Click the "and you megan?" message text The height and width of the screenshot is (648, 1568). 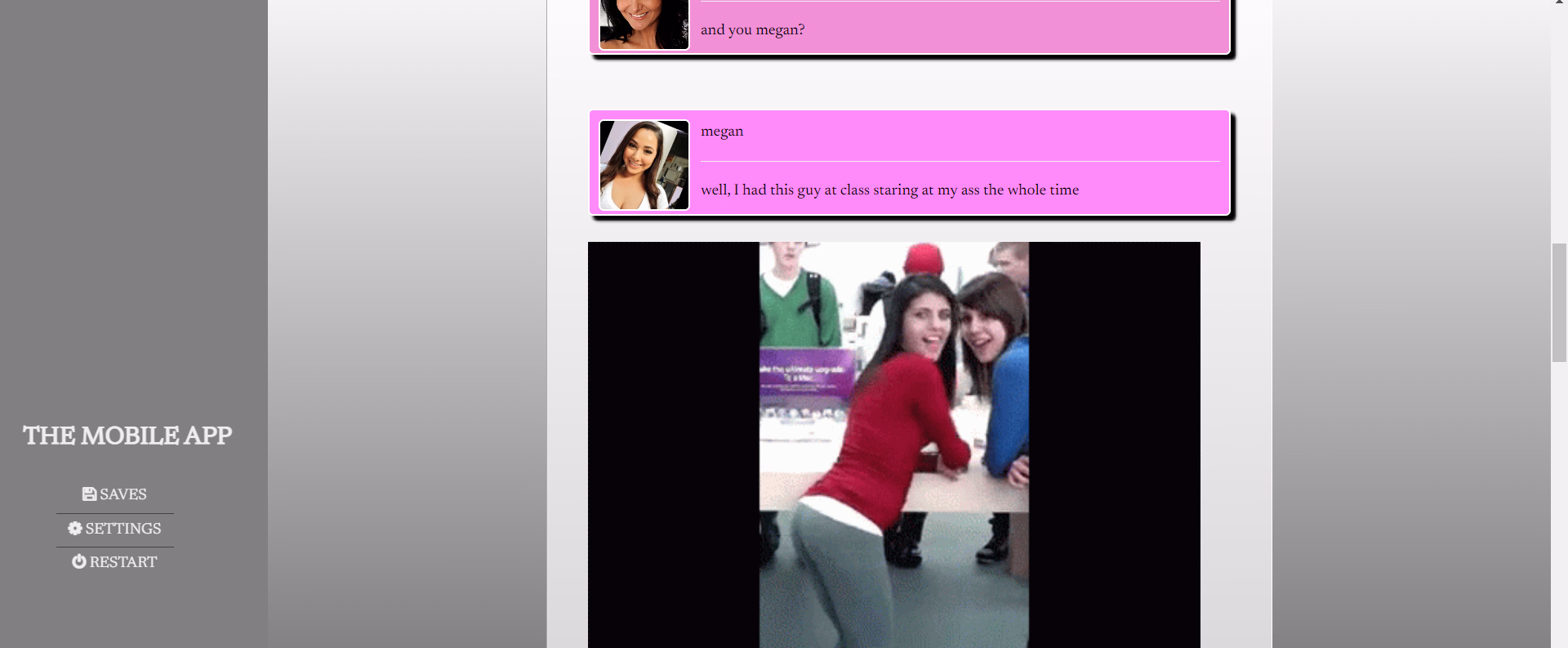pos(752,29)
